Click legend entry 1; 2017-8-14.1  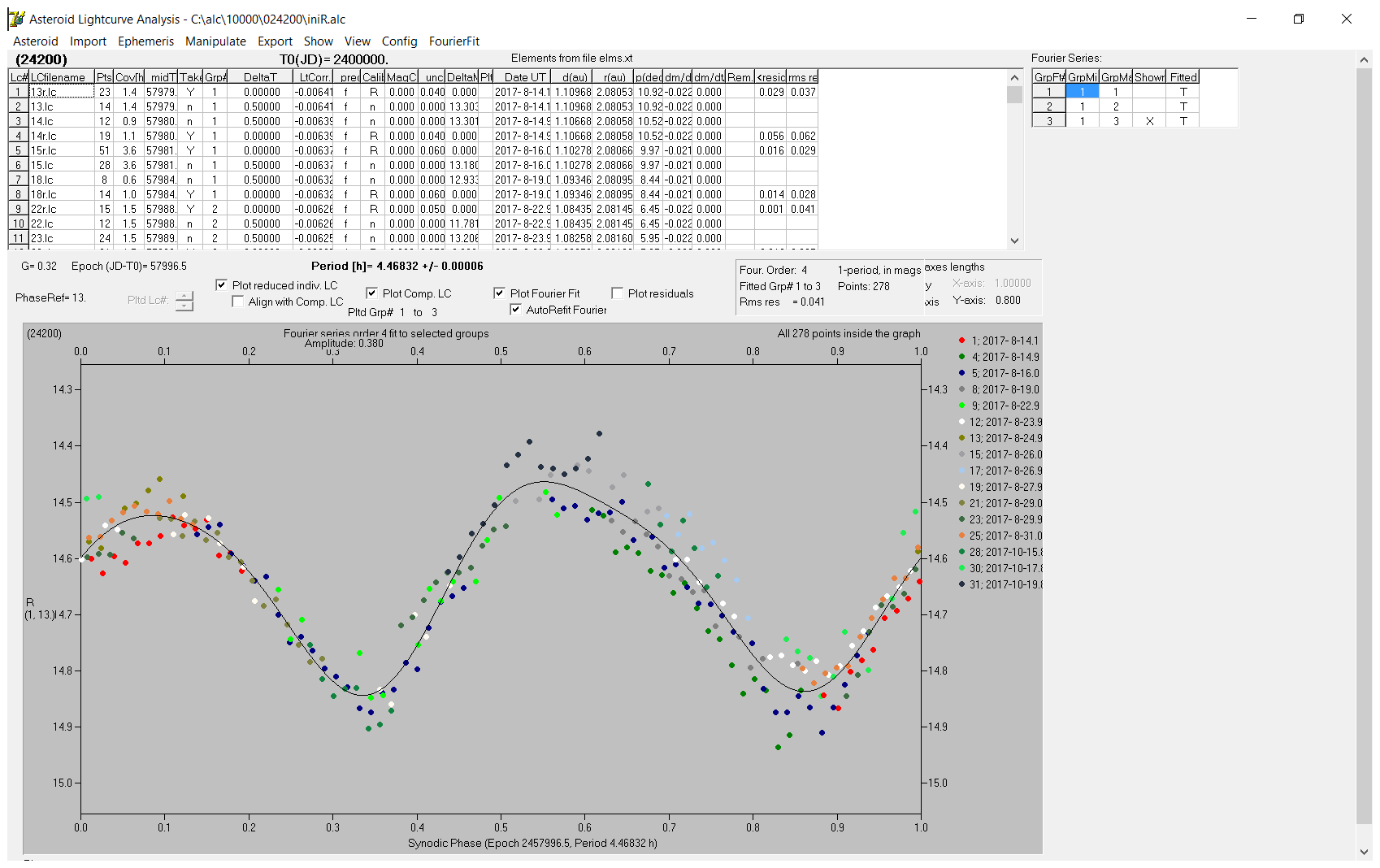(x=1000, y=341)
